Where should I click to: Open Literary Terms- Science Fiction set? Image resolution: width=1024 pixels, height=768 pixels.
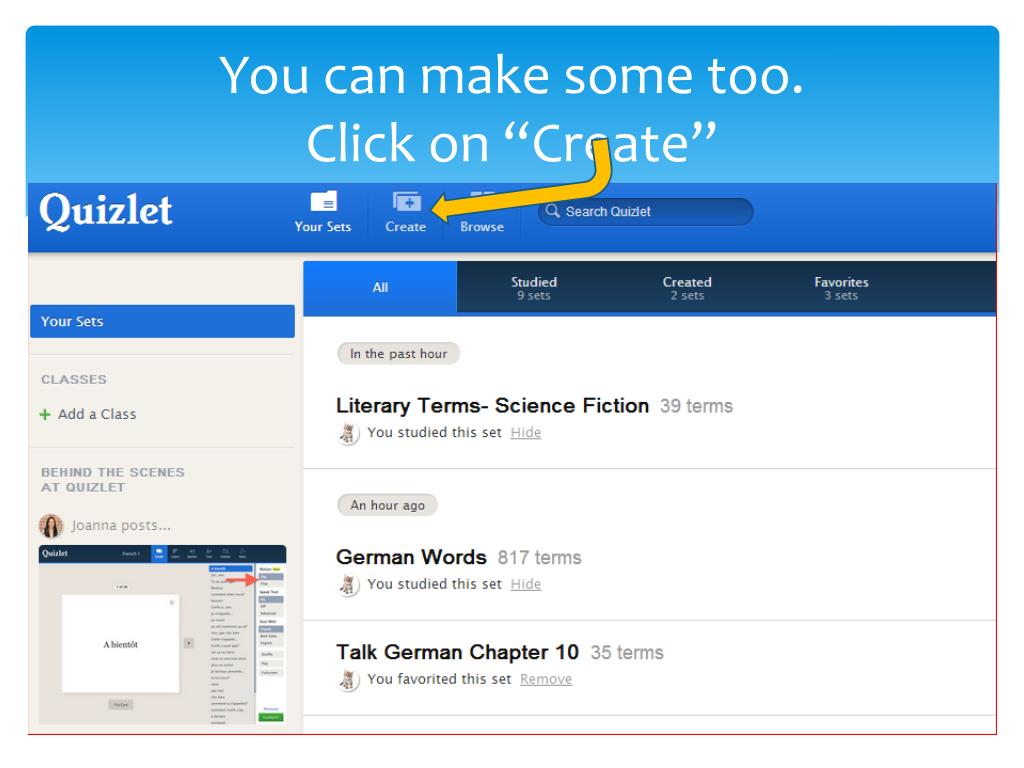tap(492, 406)
